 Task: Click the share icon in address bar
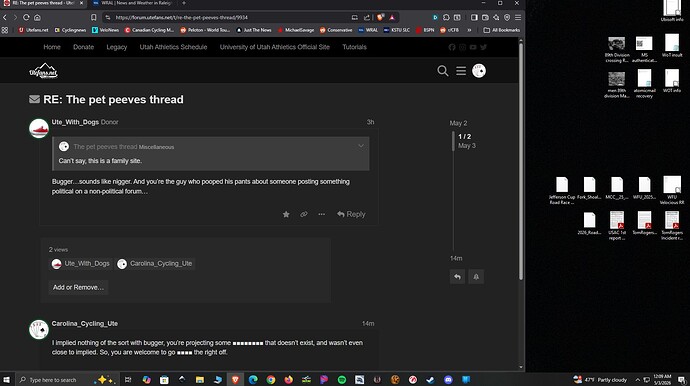click(367, 18)
